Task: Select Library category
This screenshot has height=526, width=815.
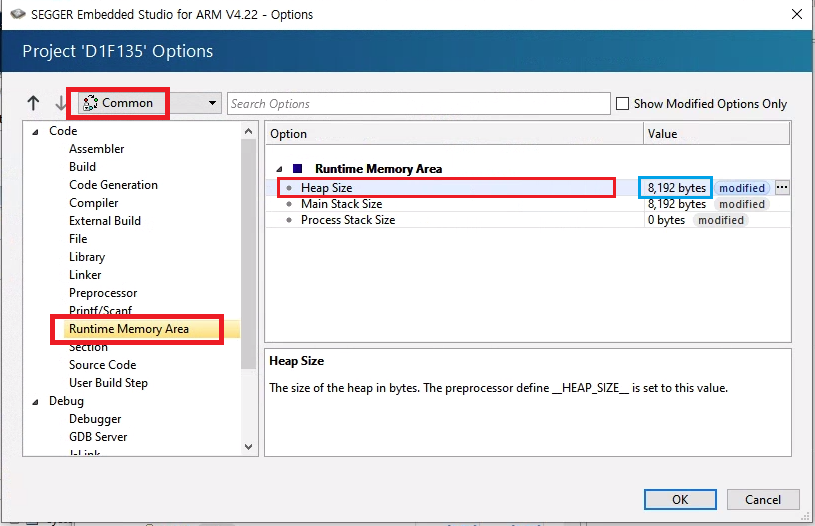Action: 87,257
